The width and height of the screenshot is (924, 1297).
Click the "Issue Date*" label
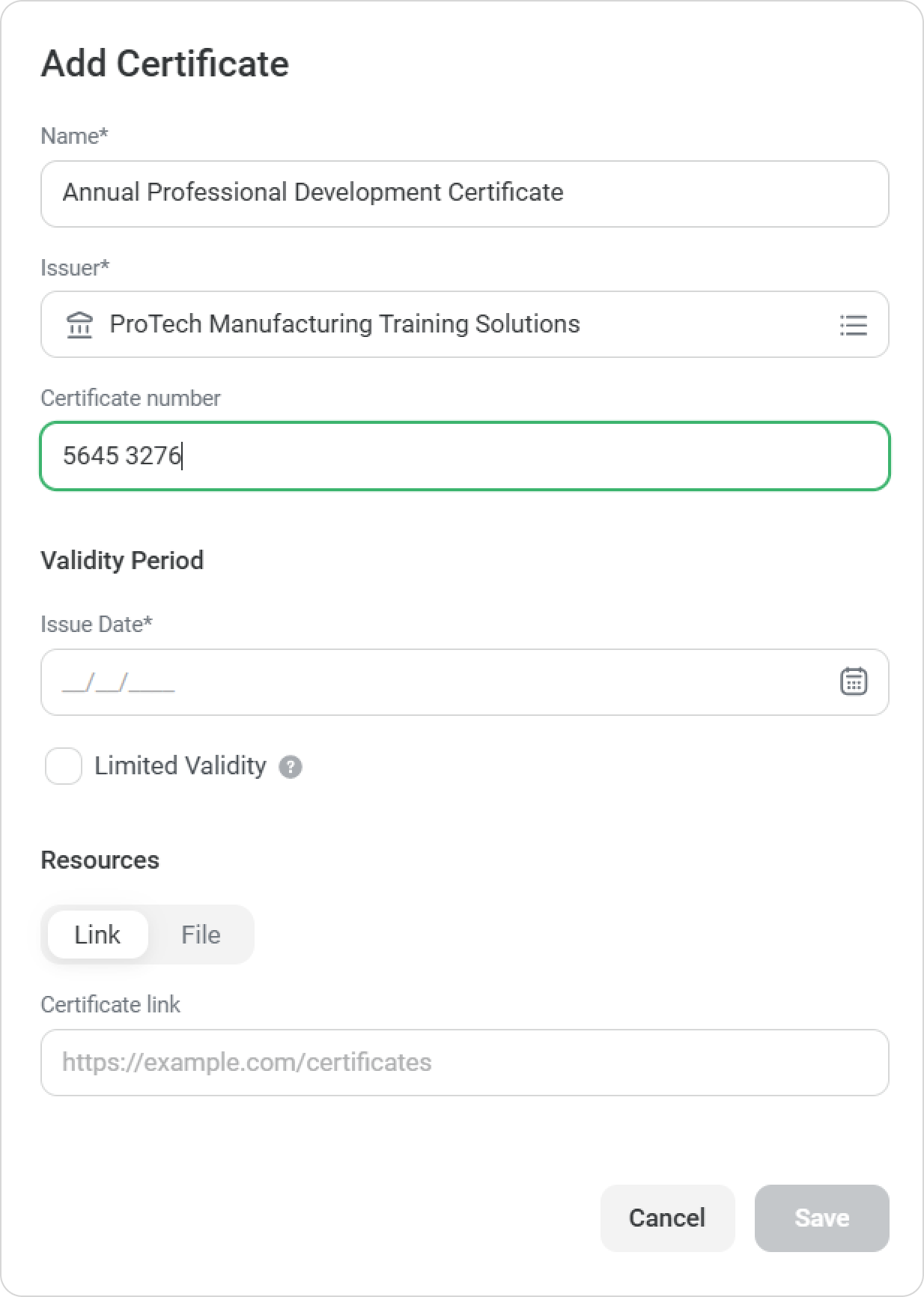click(97, 624)
